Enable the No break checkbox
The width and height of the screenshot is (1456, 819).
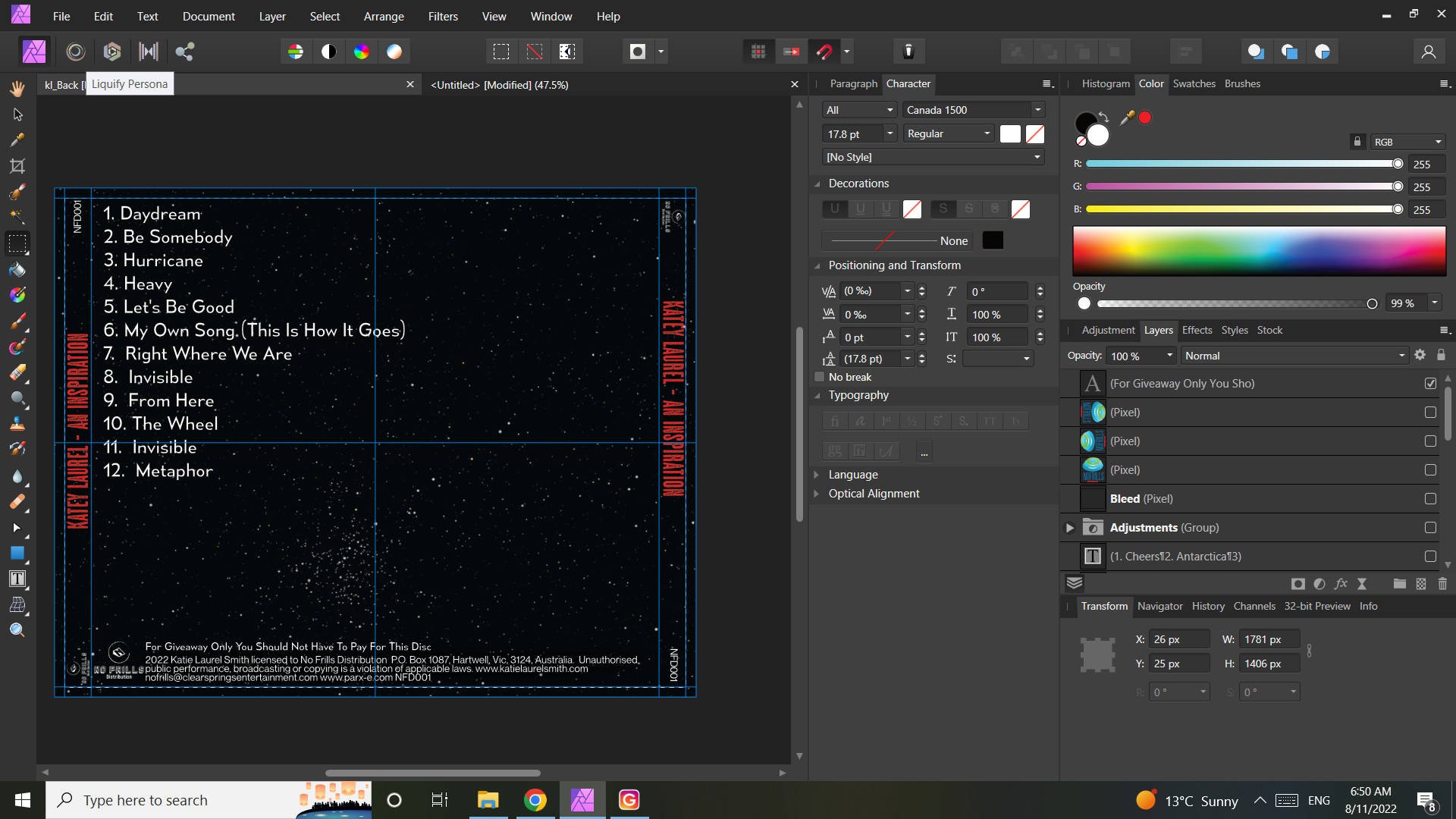[x=819, y=377]
